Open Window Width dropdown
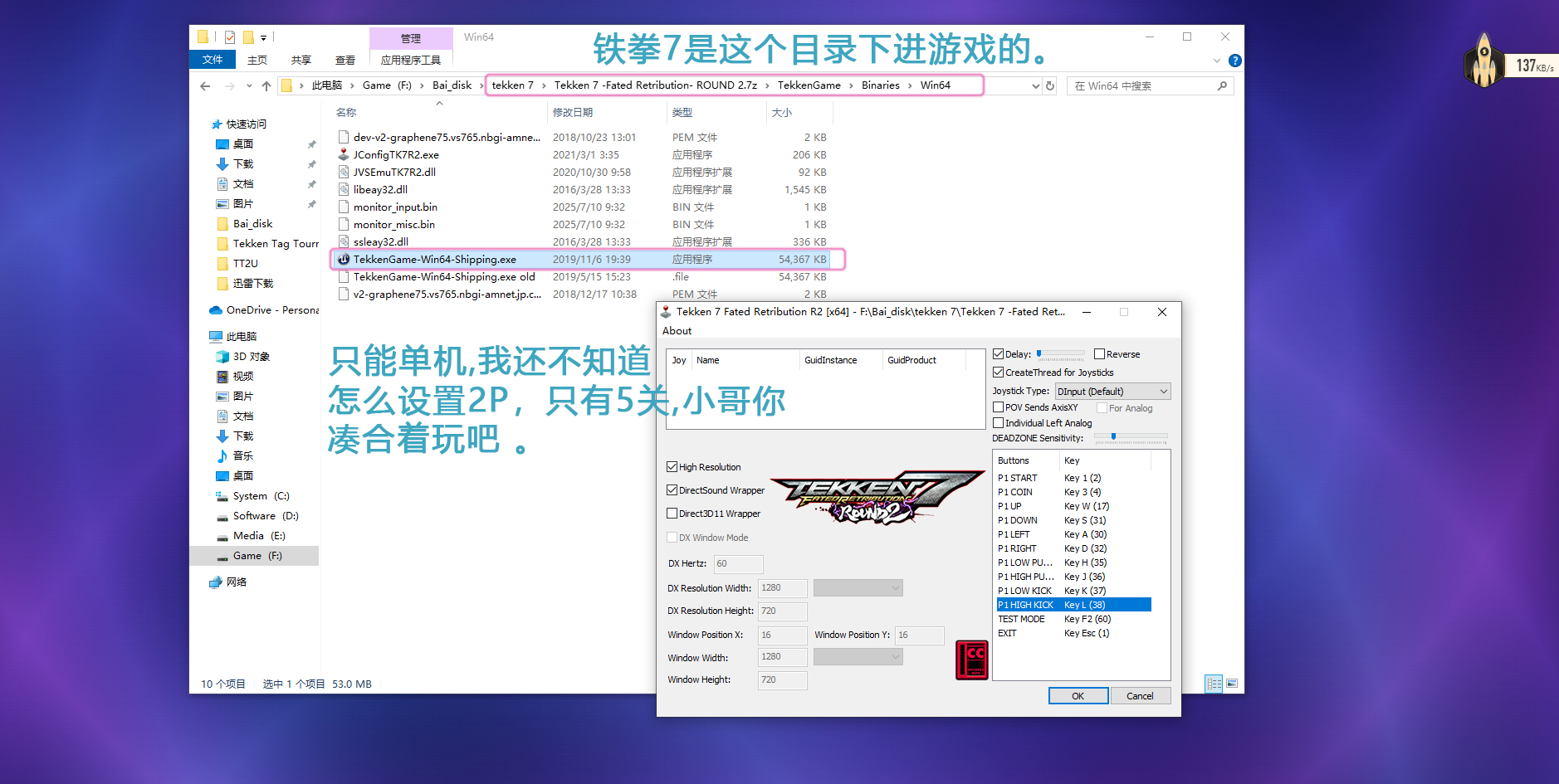1559x784 pixels. point(858,656)
